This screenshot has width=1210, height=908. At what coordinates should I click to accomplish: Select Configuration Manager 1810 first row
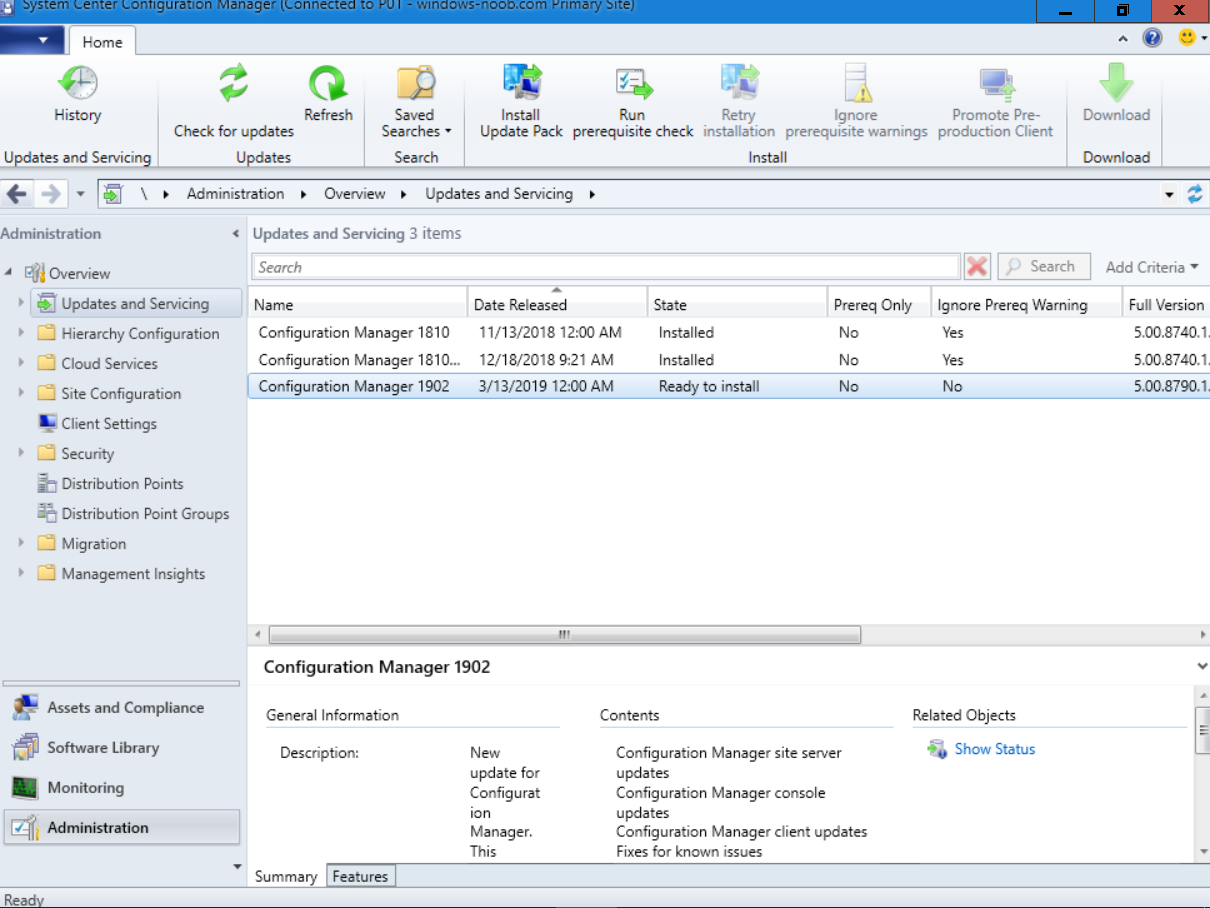click(x=728, y=332)
